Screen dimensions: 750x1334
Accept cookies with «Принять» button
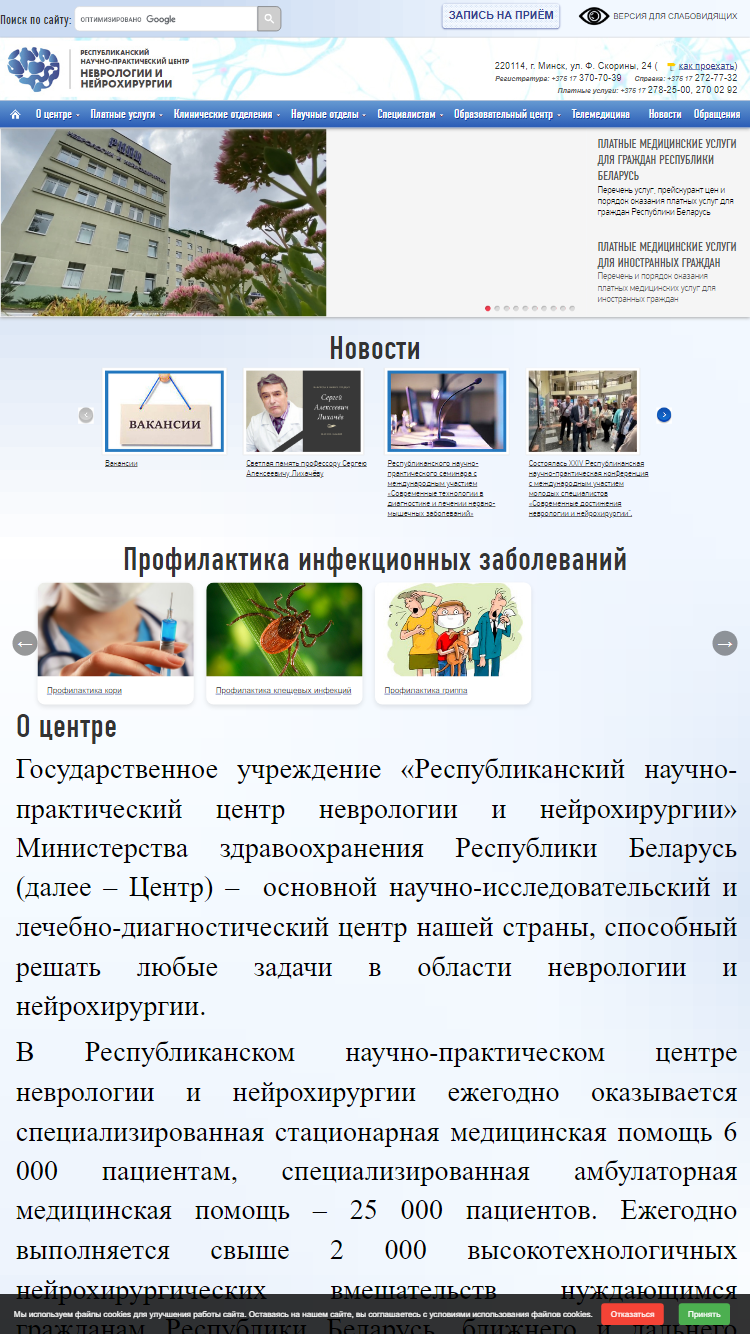coord(704,1314)
